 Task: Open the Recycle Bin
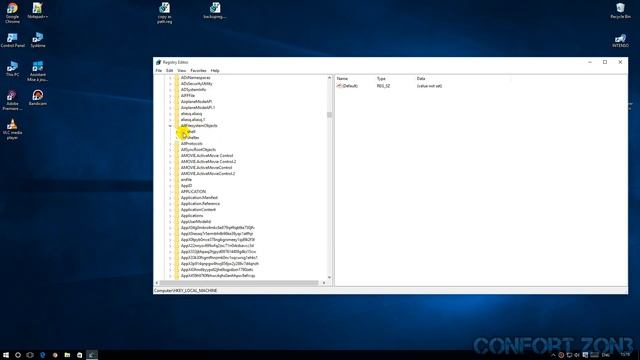tap(620, 11)
